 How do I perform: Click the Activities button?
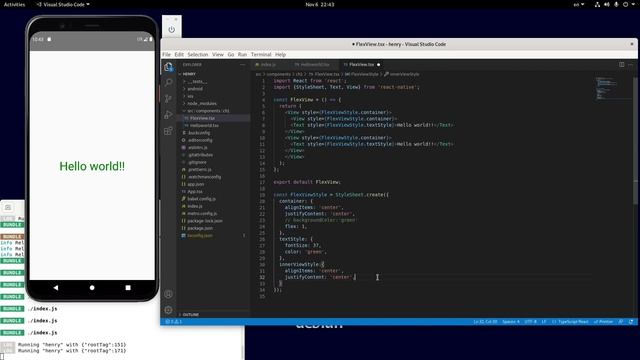coord(14,4)
